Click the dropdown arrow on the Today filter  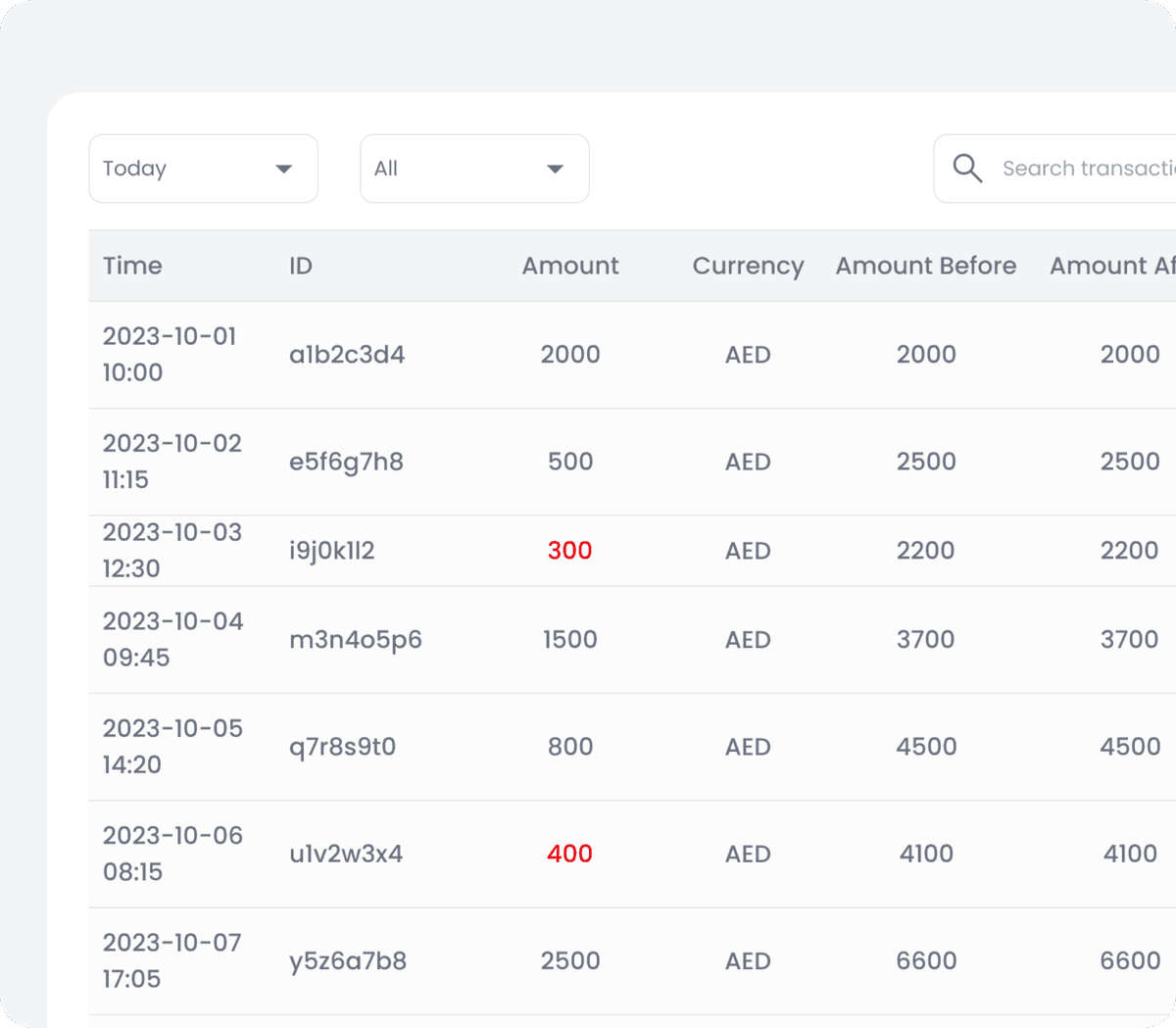tap(284, 169)
